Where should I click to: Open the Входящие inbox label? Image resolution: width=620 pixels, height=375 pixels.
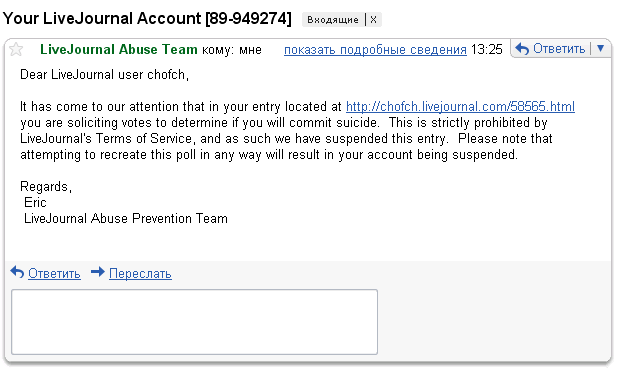pos(333,19)
